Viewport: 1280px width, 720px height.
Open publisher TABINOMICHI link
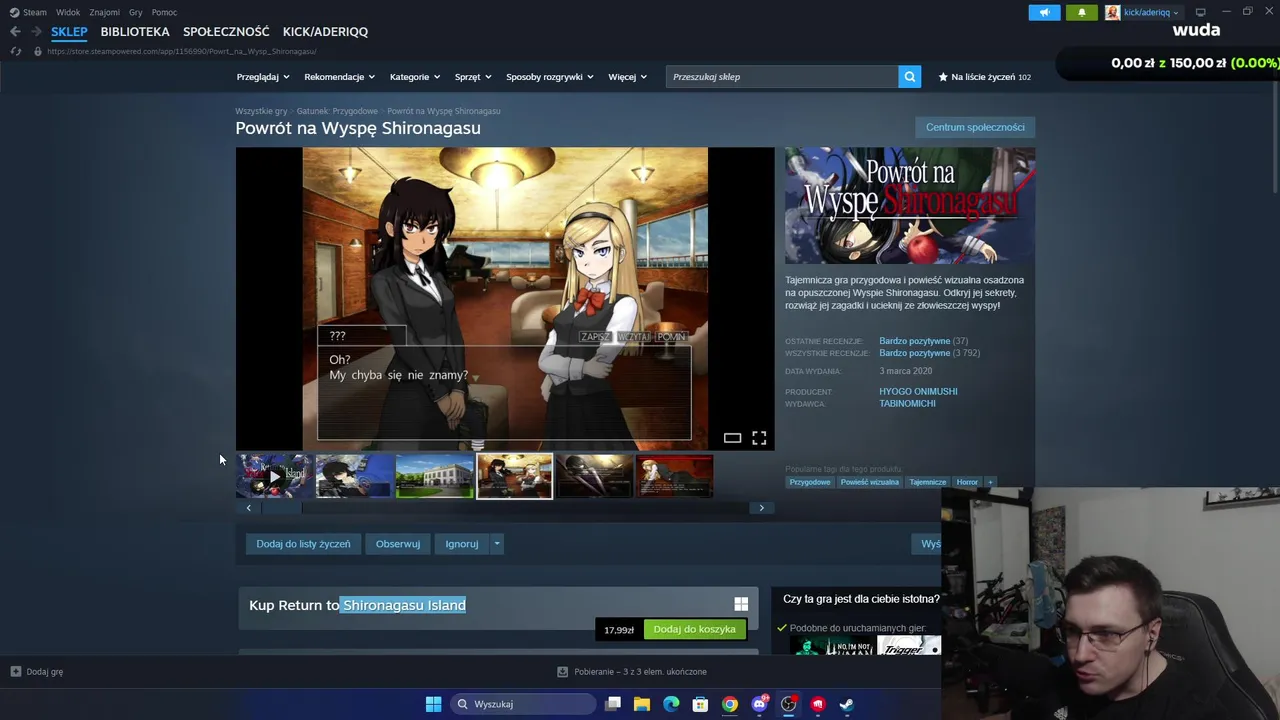[907, 404]
